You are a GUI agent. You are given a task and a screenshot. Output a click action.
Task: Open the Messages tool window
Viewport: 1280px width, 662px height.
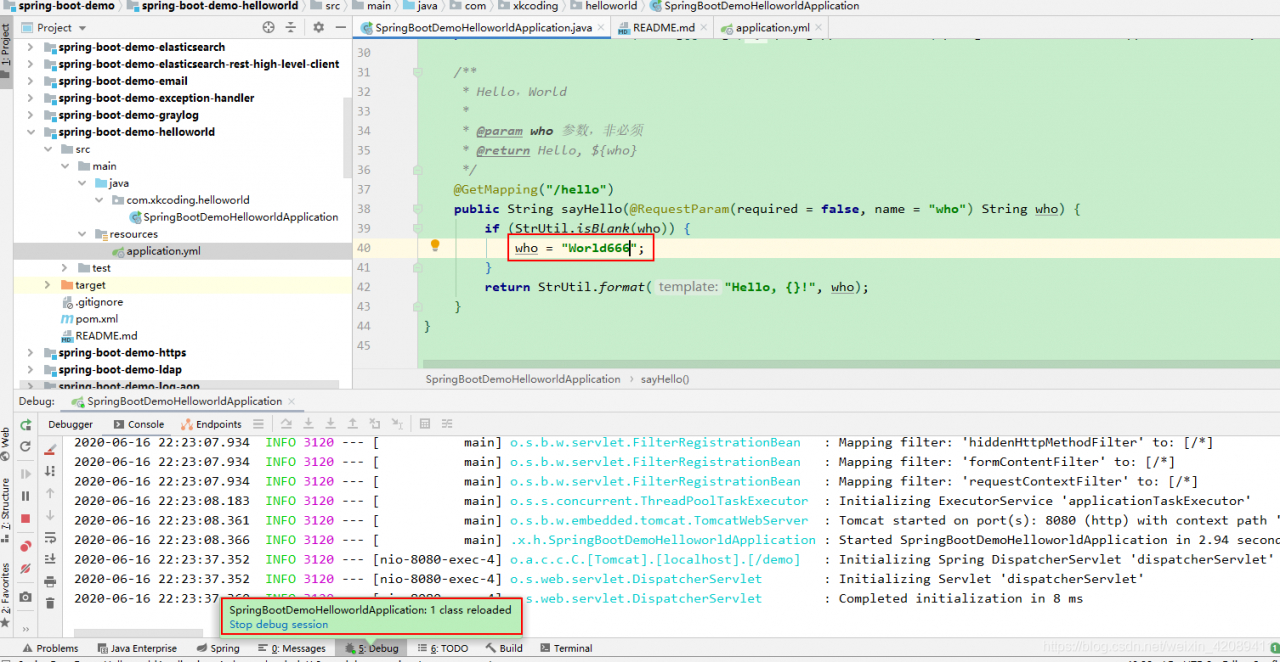tap(291, 648)
